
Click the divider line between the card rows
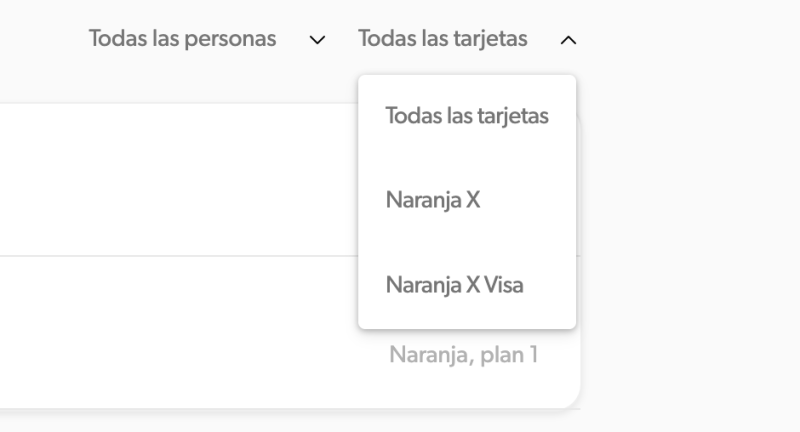[179, 256]
